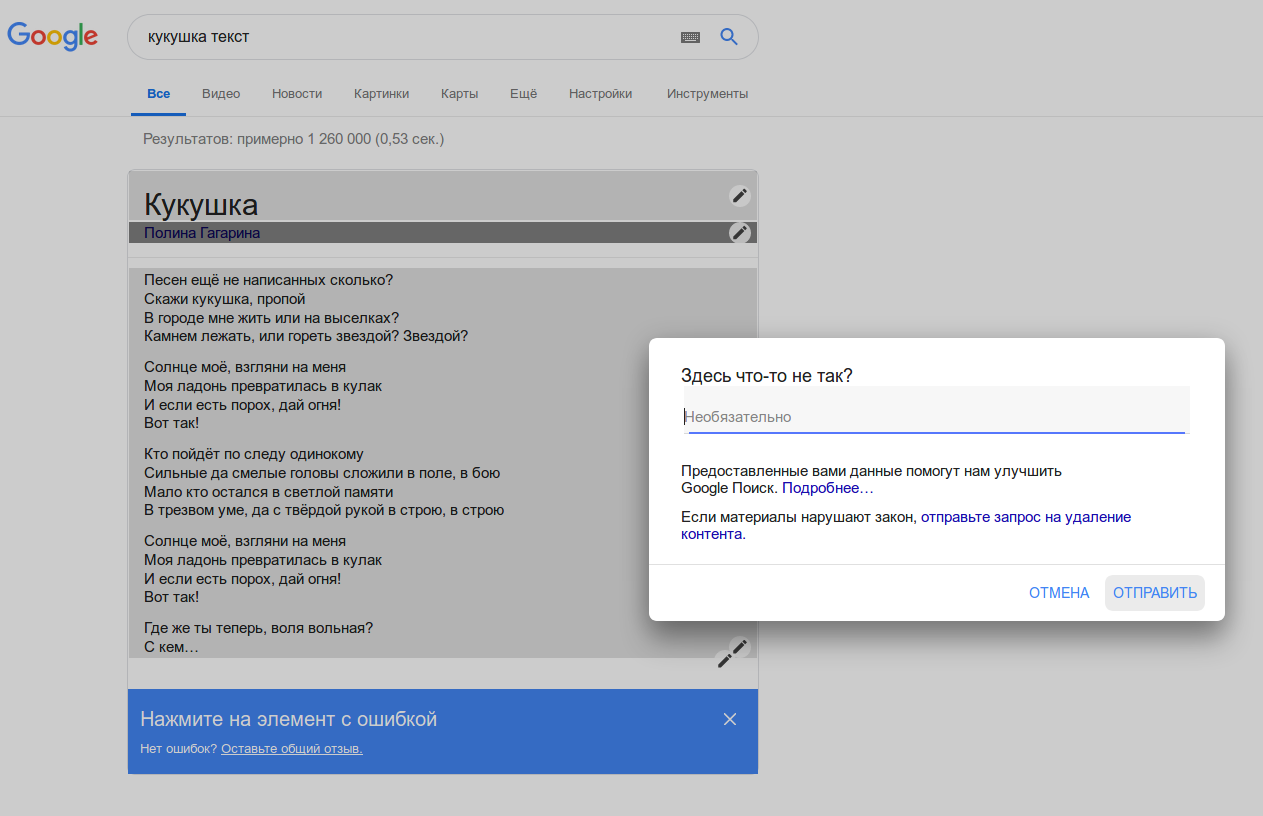
Task: Click the blue search magnifier icon
Action: pos(729,37)
